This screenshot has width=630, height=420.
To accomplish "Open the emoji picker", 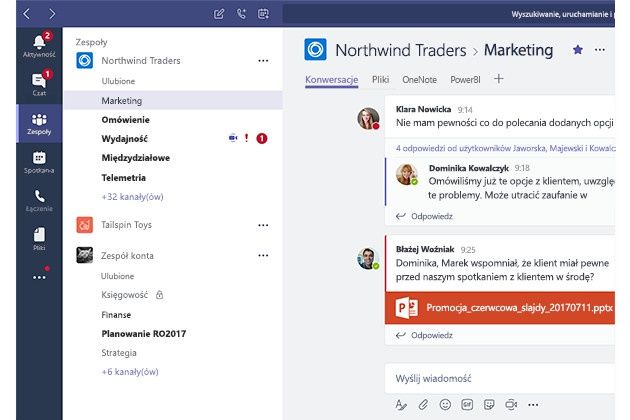I will 445,405.
